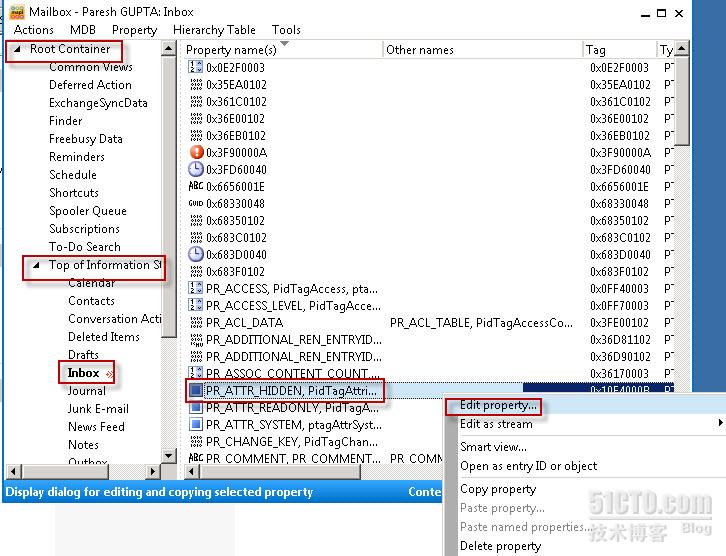
Task: Click the numeric icon beside PR_ASSOC_CONTENT_COUNT
Action: pos(195,373)
